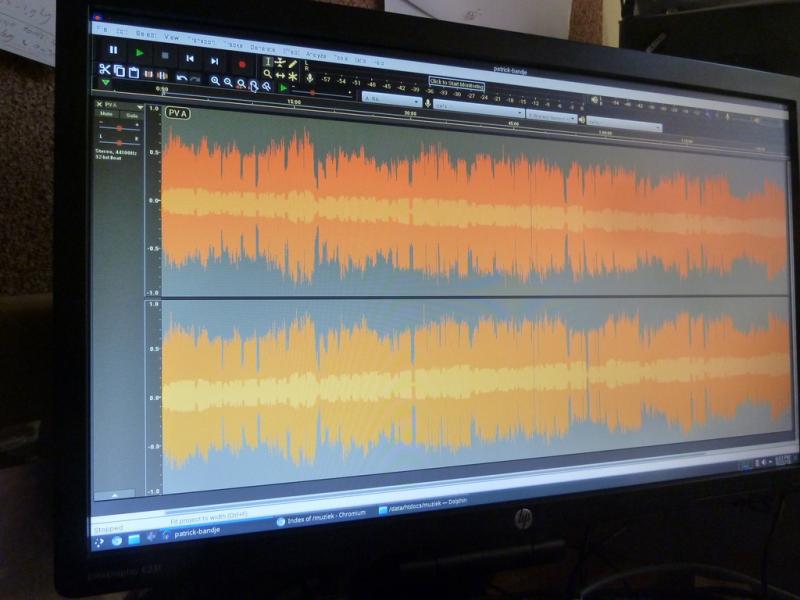Screen dimensions: 800x600
Task: Open the Select menu
Action: pos(146,34)
